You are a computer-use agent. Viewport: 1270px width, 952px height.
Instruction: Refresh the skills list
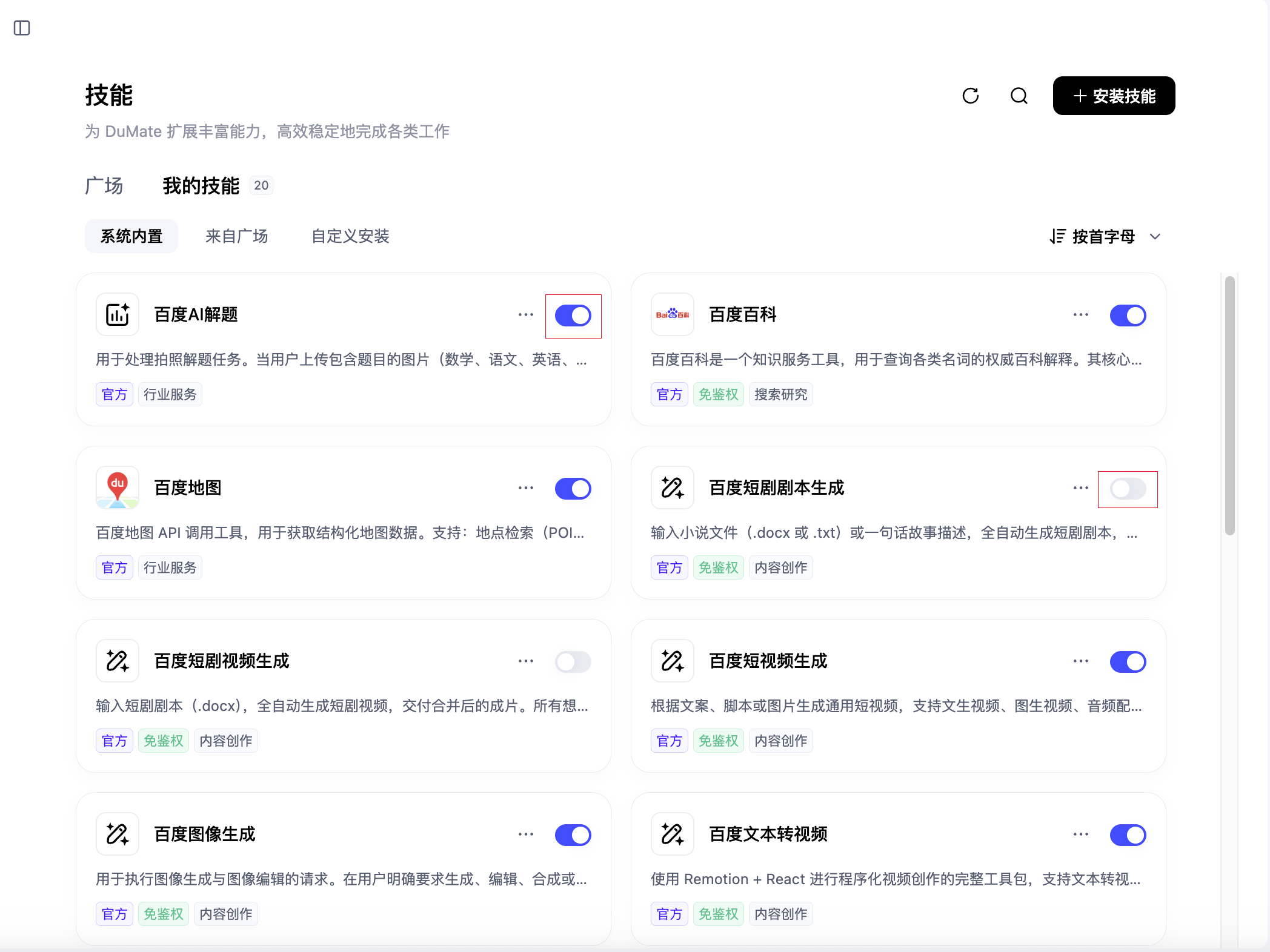(971, 96)
